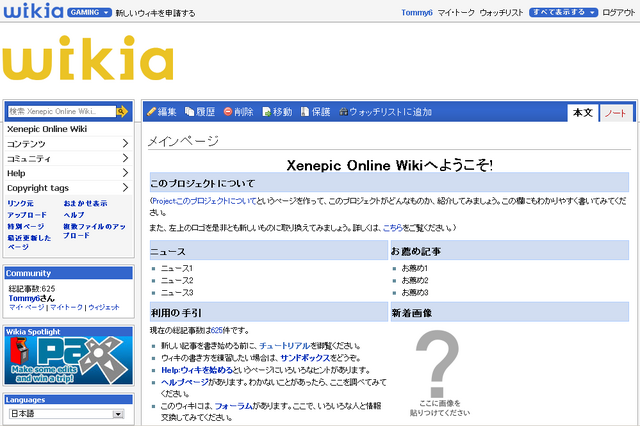Click the Xenepic Online Wiki sidebar title
Image resolution: width=640 pixels, height=426 pixels.
(x=47, y=129)
